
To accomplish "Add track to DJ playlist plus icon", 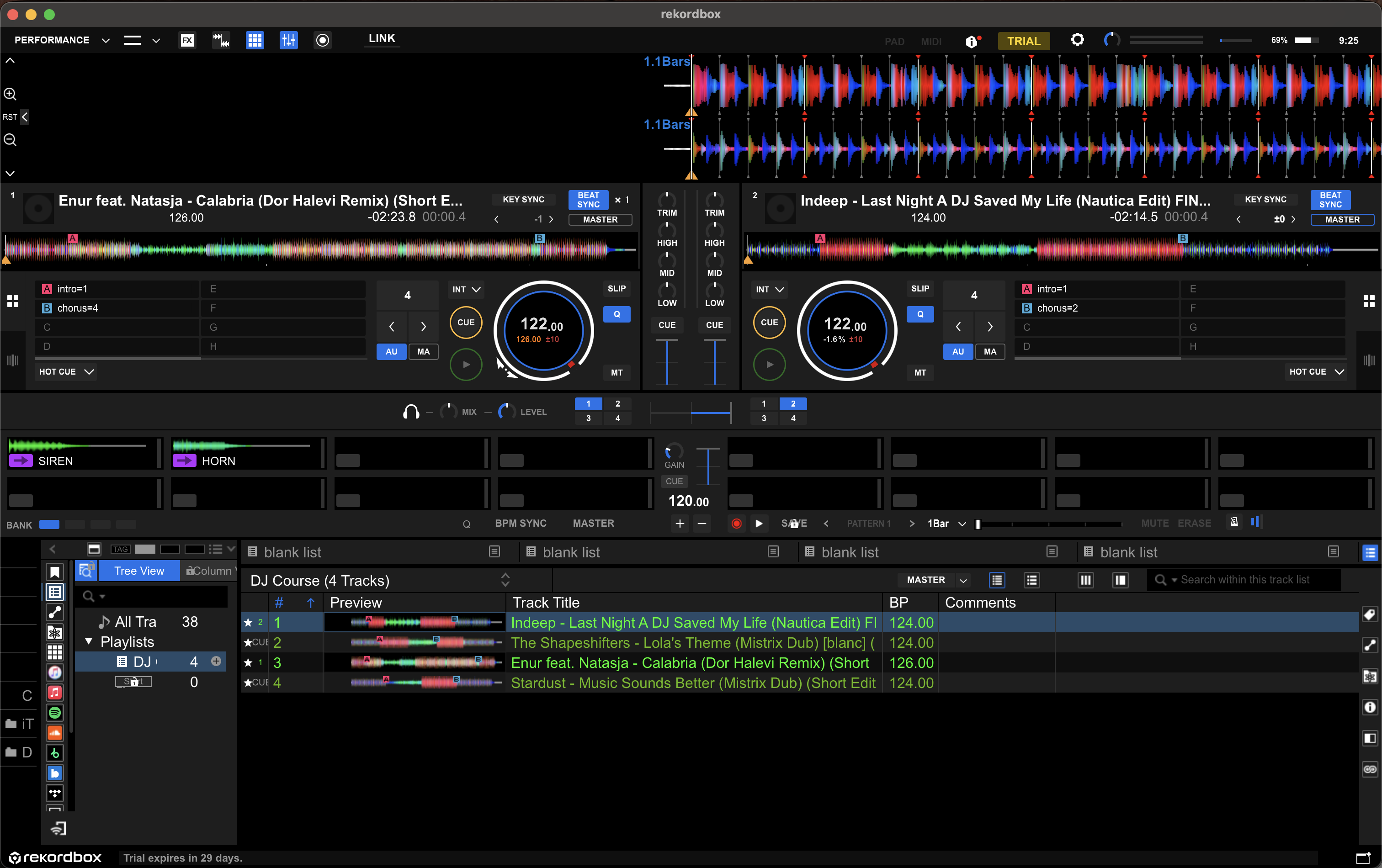I will pyautogui.click(x=216, y=662).
